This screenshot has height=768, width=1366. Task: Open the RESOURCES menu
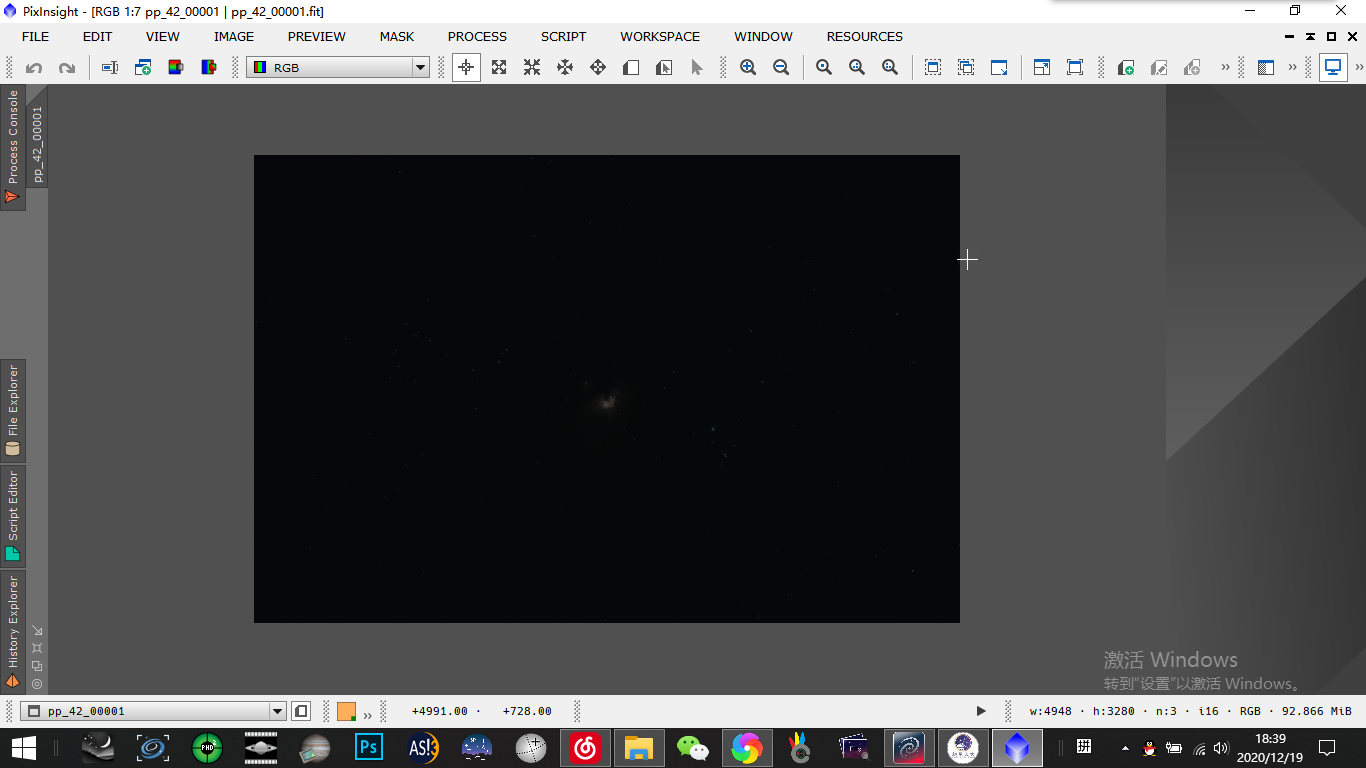(x=865, y=37)
